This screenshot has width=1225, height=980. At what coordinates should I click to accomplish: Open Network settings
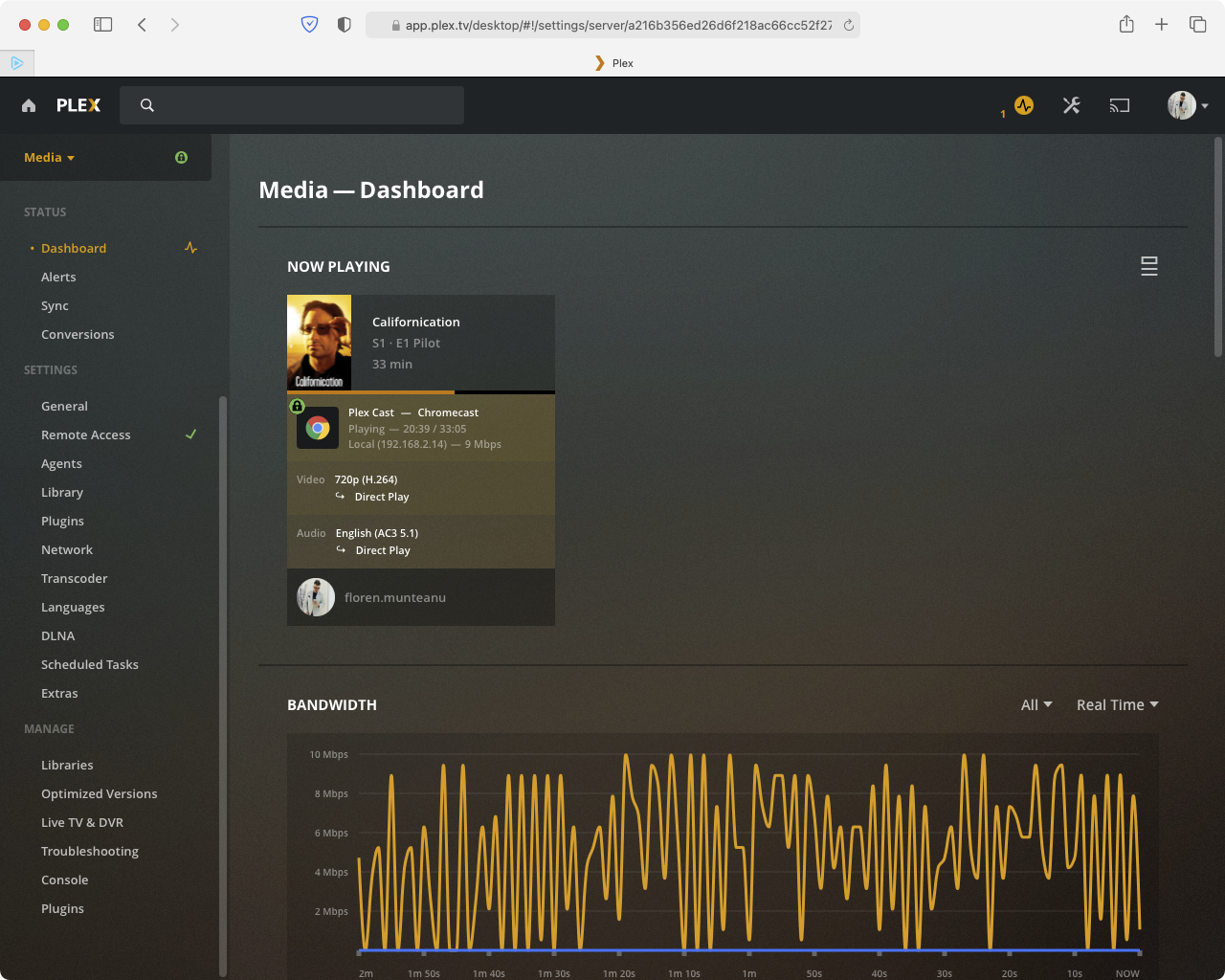pos(67,549)
